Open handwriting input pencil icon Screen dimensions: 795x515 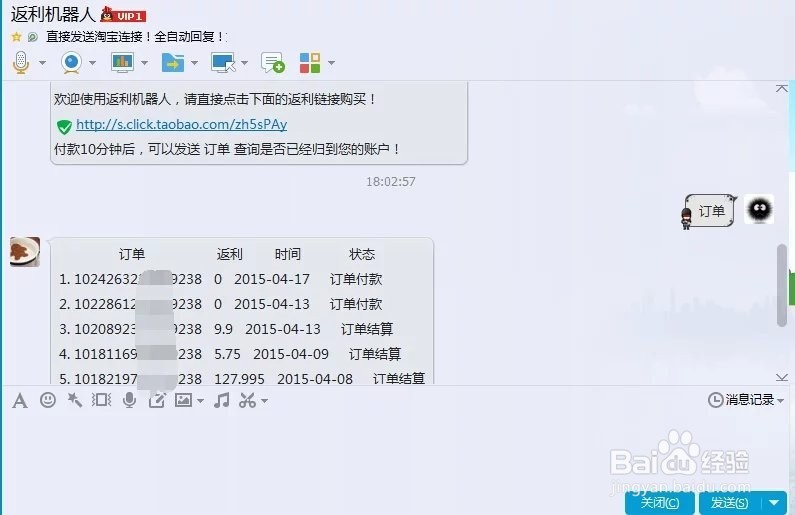(x=157, y=400)
